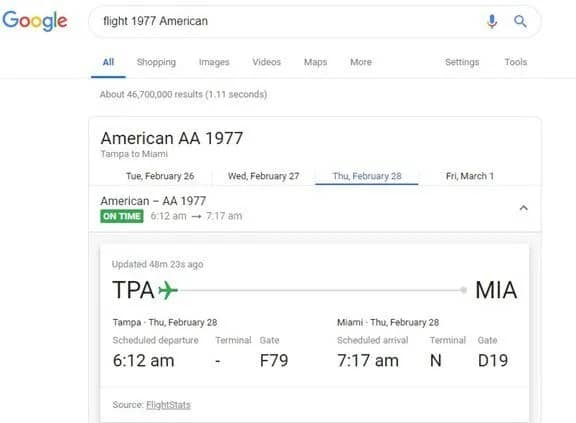
Task: Select the Fri, March 1 date tab
Action: pyautogui.click(x=470, y=176)
